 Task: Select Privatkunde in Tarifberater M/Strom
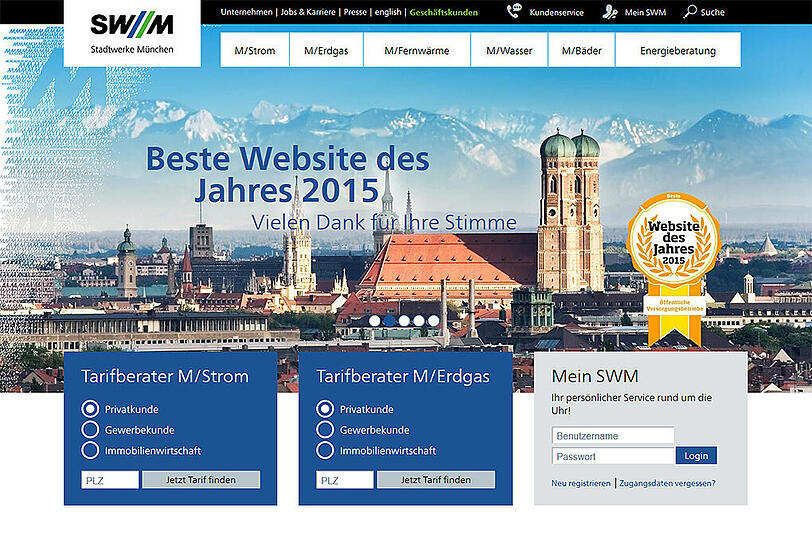point(90,409)
